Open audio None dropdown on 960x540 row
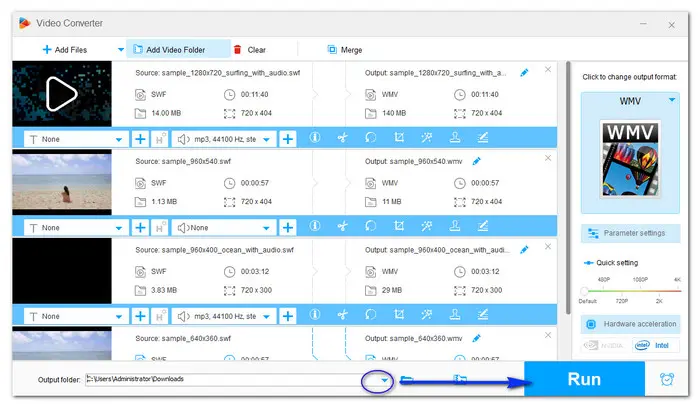This screenshot has height=407, width=700. 224,228
